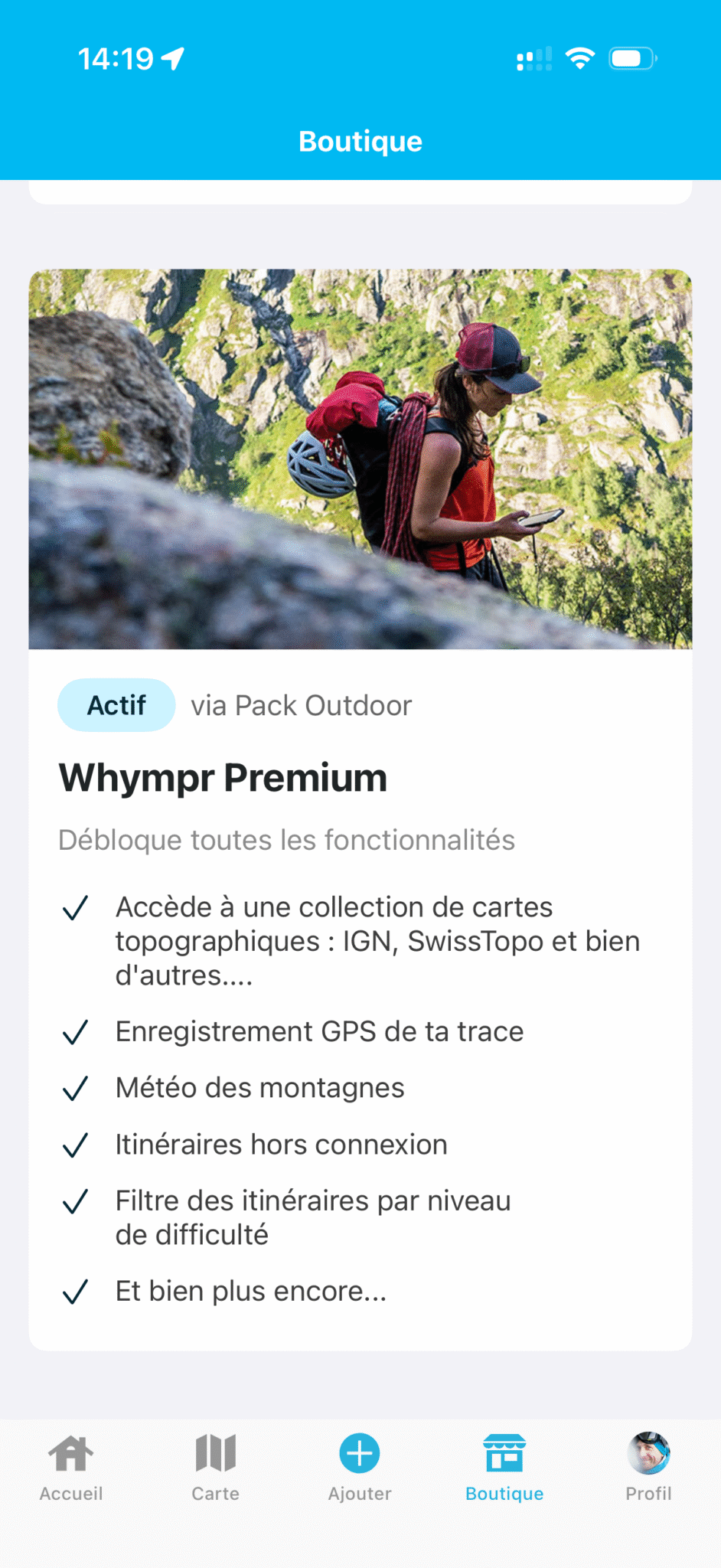The width and height of the screenshot is (721, 1568).
Task: Tap the climber photo banner
Action: (x=360, y=459)
